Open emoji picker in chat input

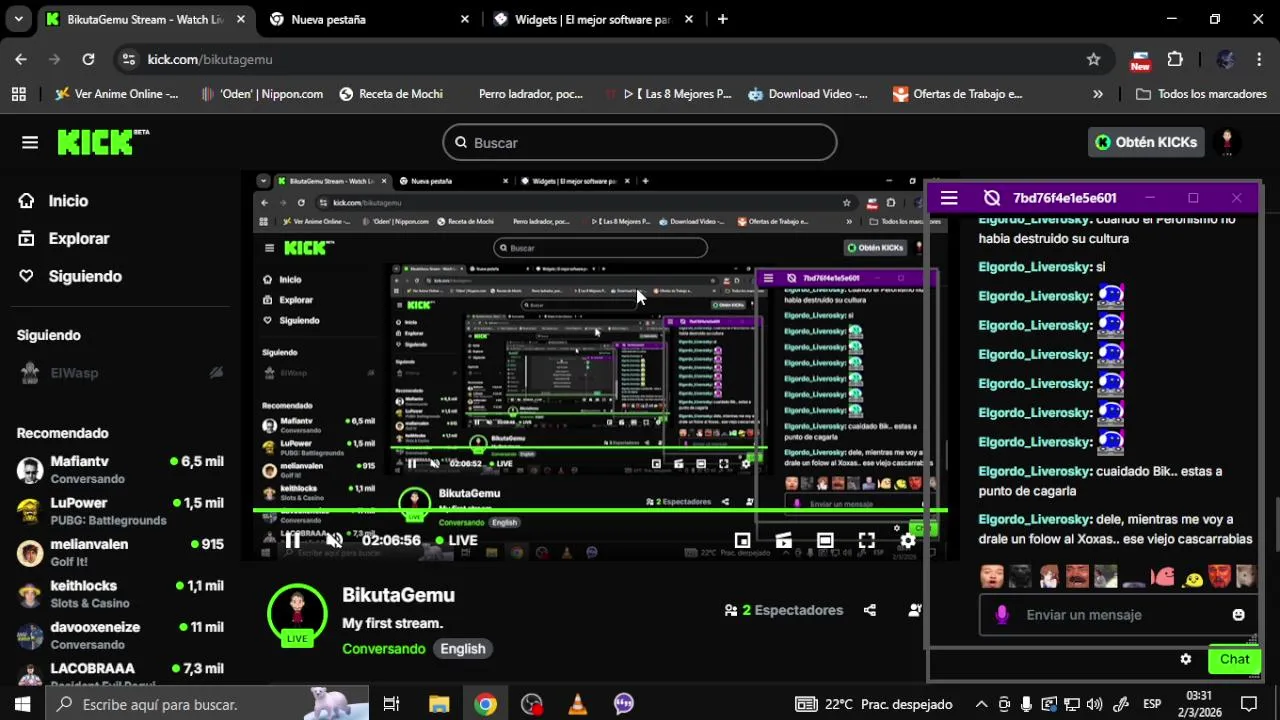pos(1239,615)
